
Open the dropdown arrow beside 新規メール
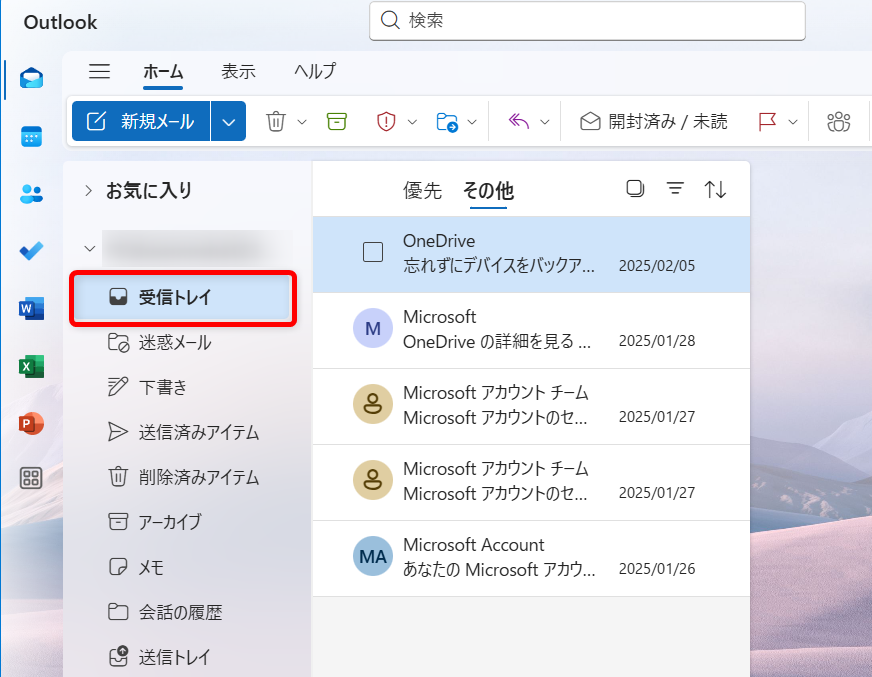click(228, 122)
